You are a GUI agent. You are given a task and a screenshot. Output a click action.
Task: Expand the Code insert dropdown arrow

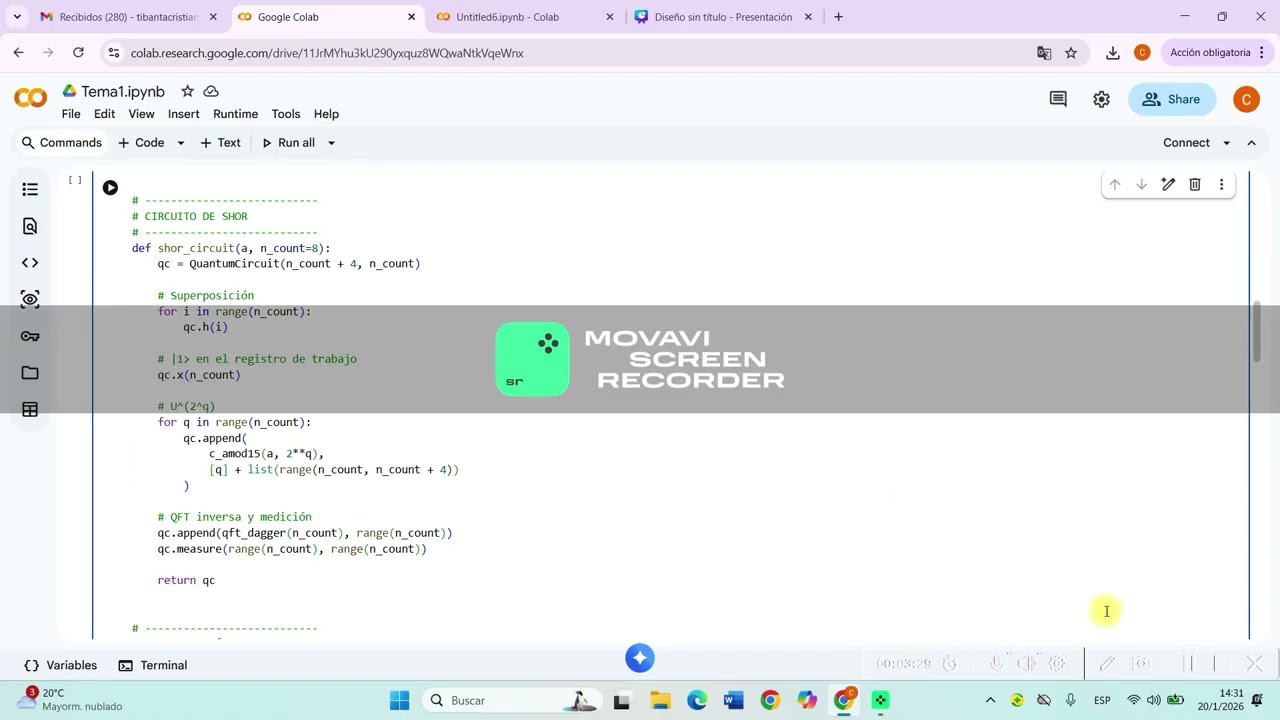181,143
